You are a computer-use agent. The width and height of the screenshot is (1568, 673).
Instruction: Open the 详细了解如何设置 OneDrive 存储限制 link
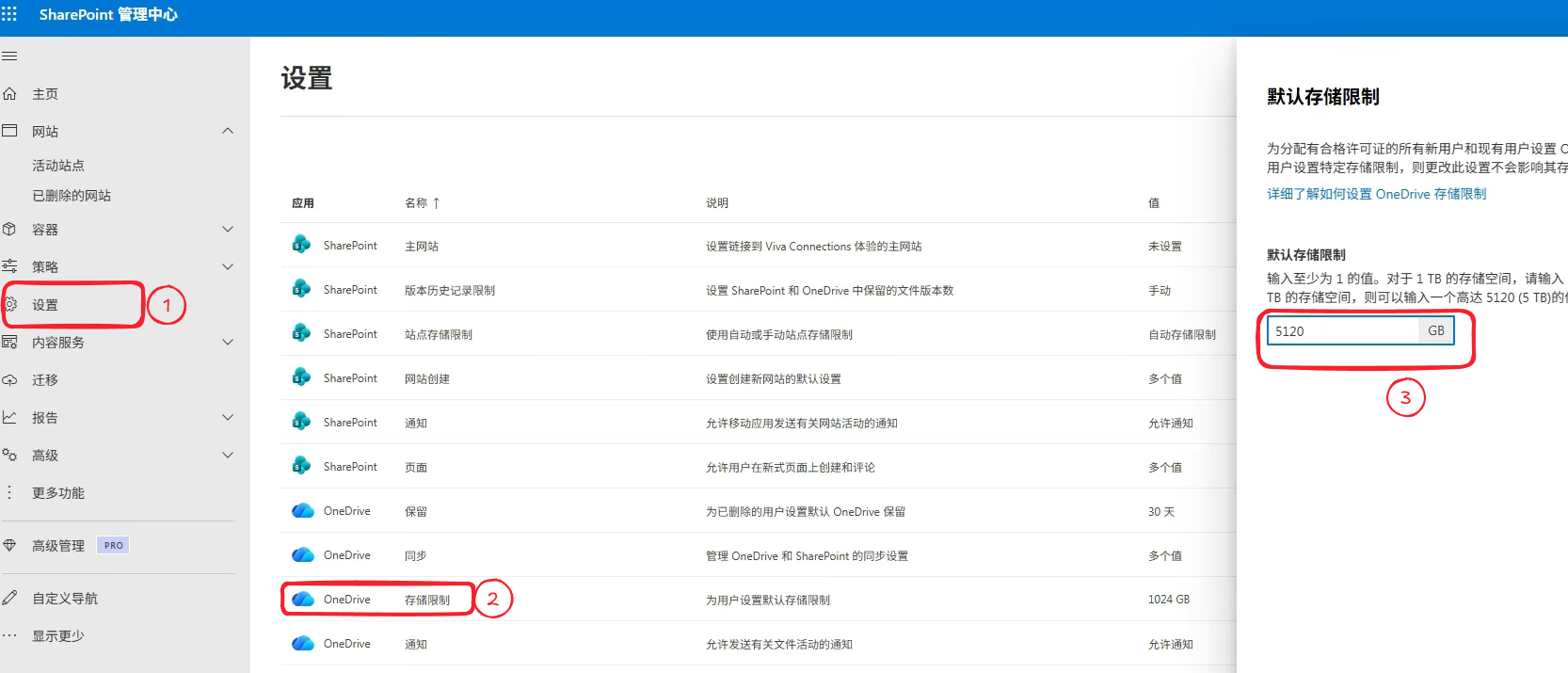point(1376,194)
